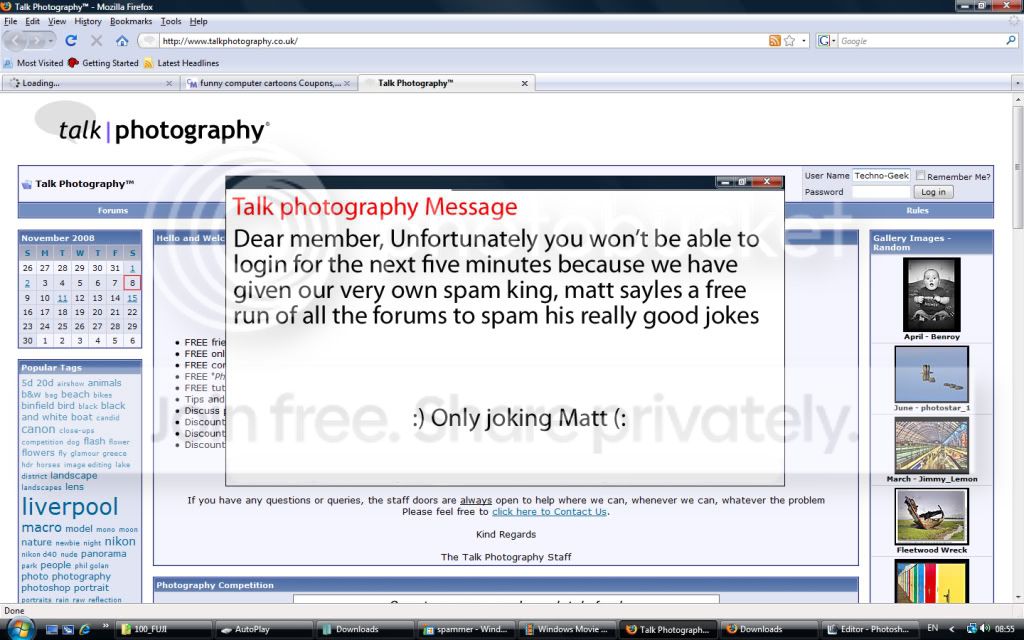Screen dimensions: 1024x640
Task: Click the Log in button
Action: (933, 192)
